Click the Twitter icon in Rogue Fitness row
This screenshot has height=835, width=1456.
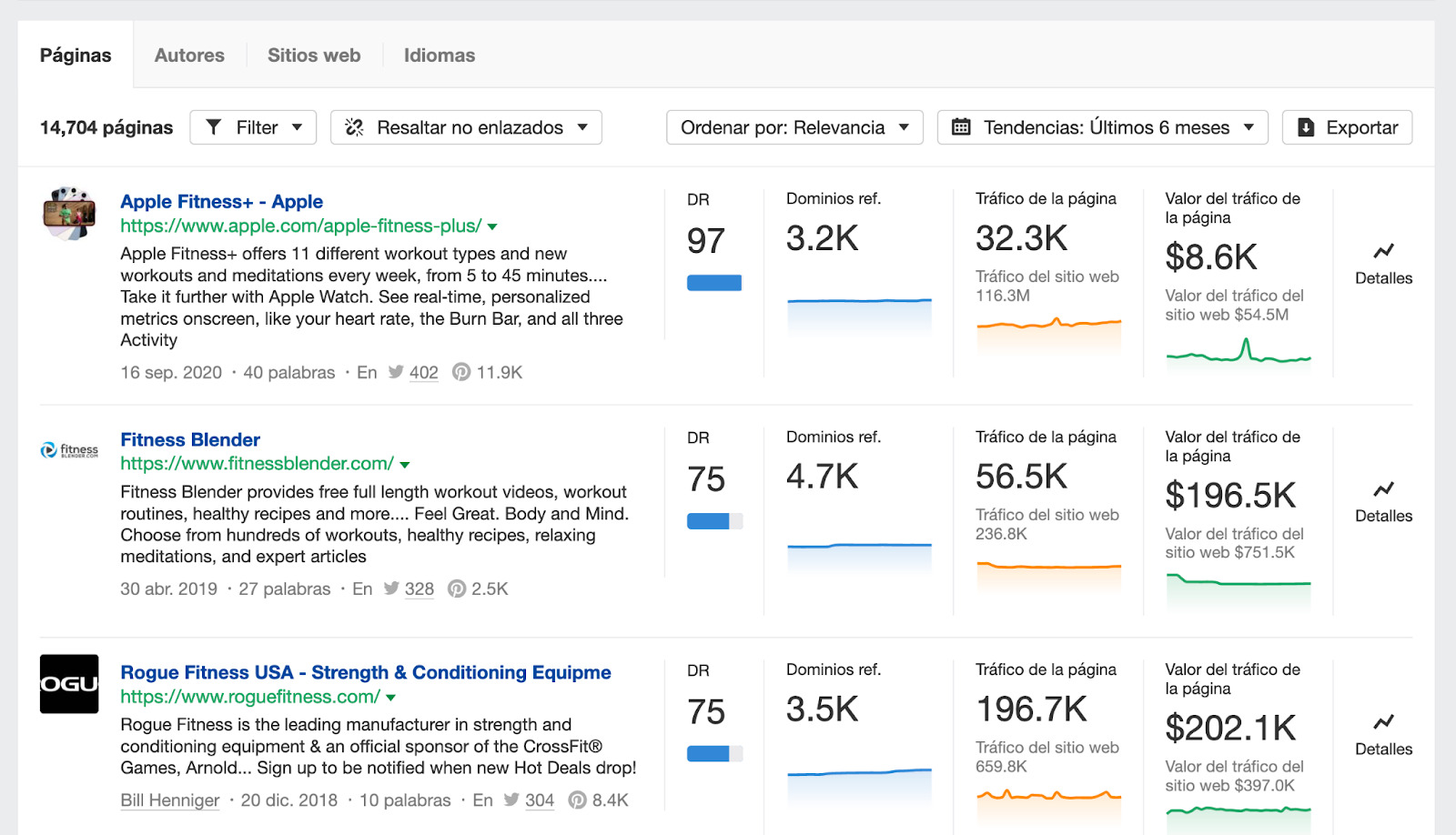coord(511,800)
